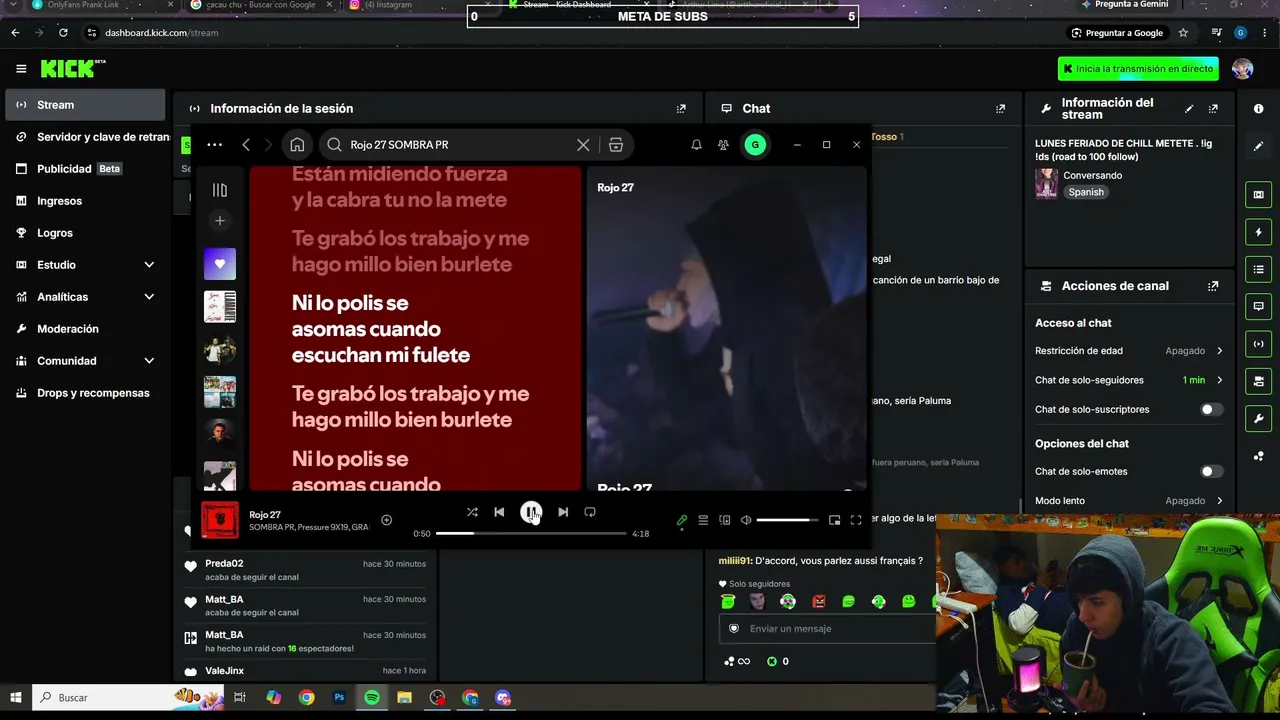This screenshot has height=720, width=1280.
Task: Click the Enviar un mensaje field
Action: (x=828, y=629)
